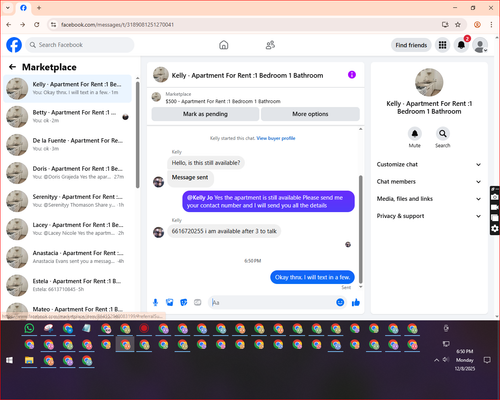
Task: Click the settings gear on right edge
Action: tap(495, 228)
